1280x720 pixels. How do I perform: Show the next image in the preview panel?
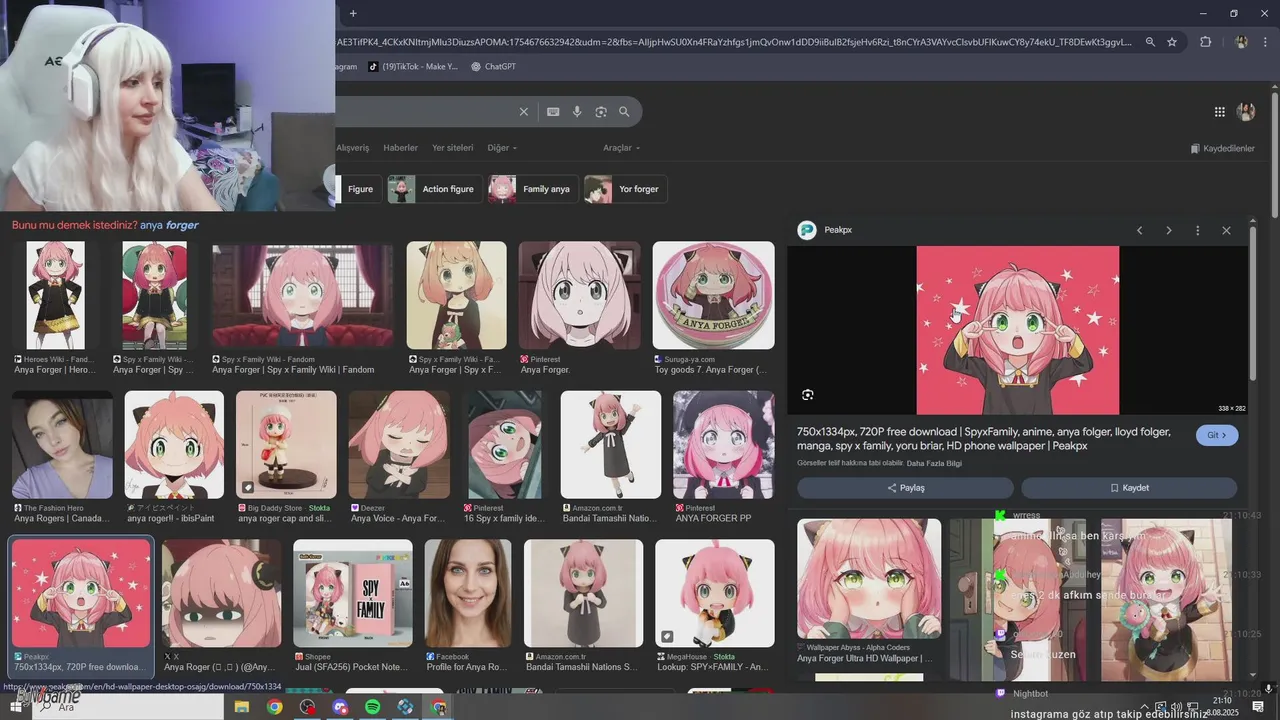tap(1168, 231)
